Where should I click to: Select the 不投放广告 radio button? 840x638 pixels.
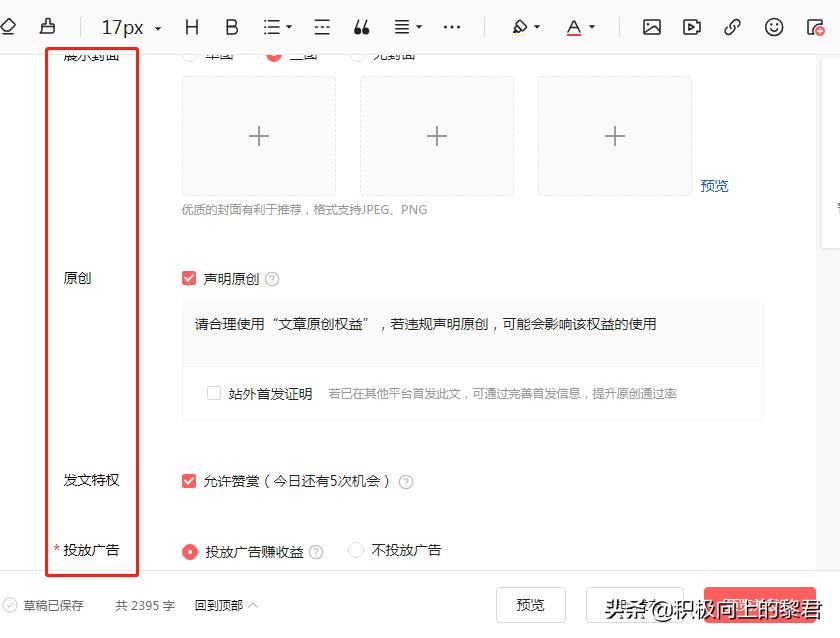(355, 549)
